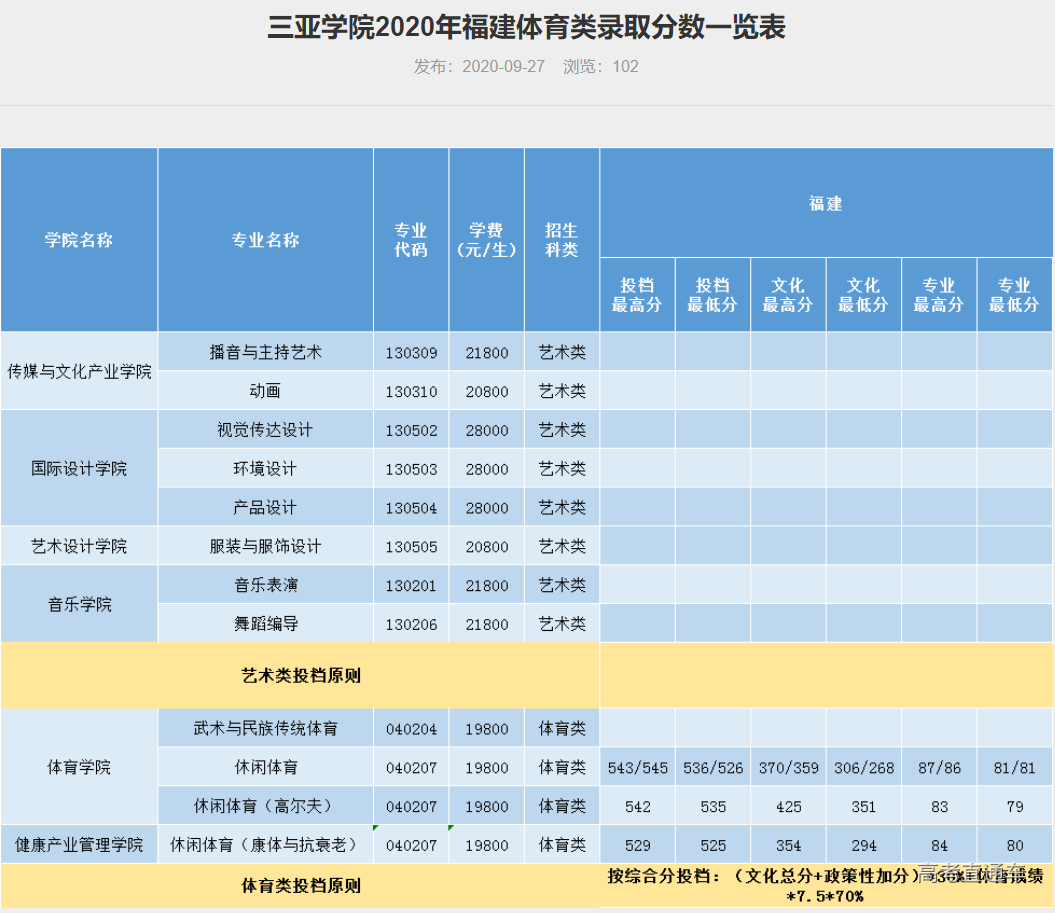
Task: Click the 武术与民族传统体育 cell
Action: pyautogui.click(x=266, y=728)
